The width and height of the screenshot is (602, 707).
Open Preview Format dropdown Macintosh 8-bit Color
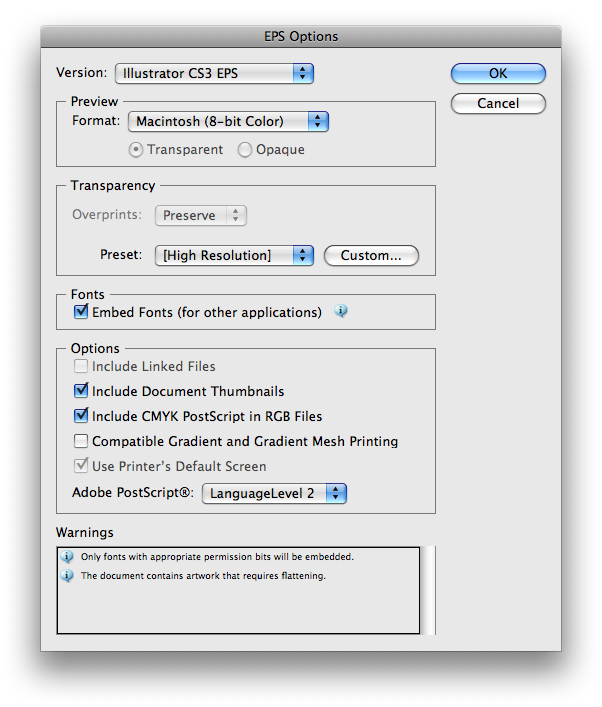tap(228, 121)
